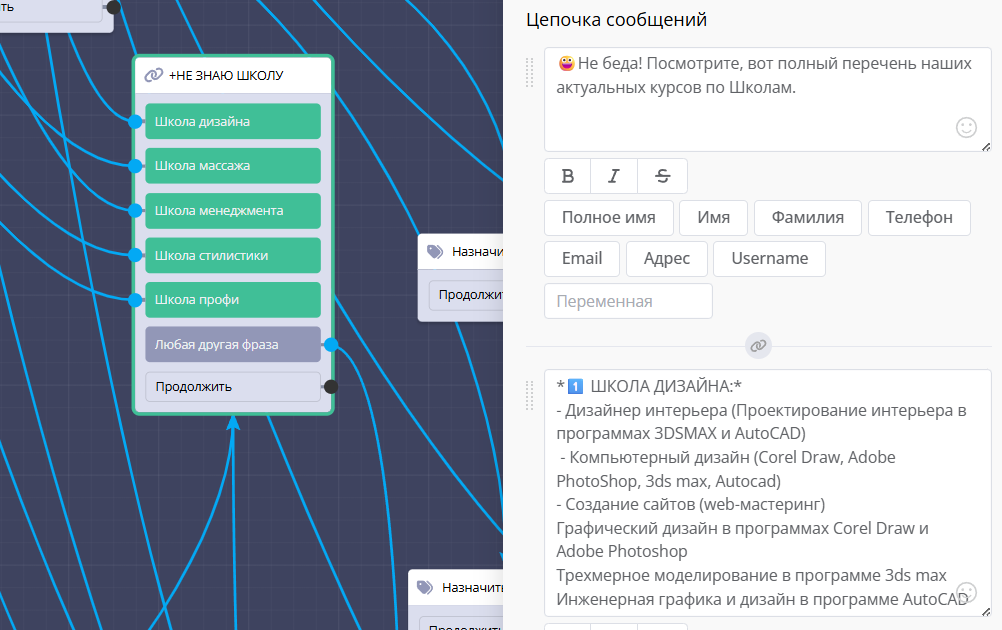Click the Переменная input field
This screenshot has height=630, width=1002.
628,301
